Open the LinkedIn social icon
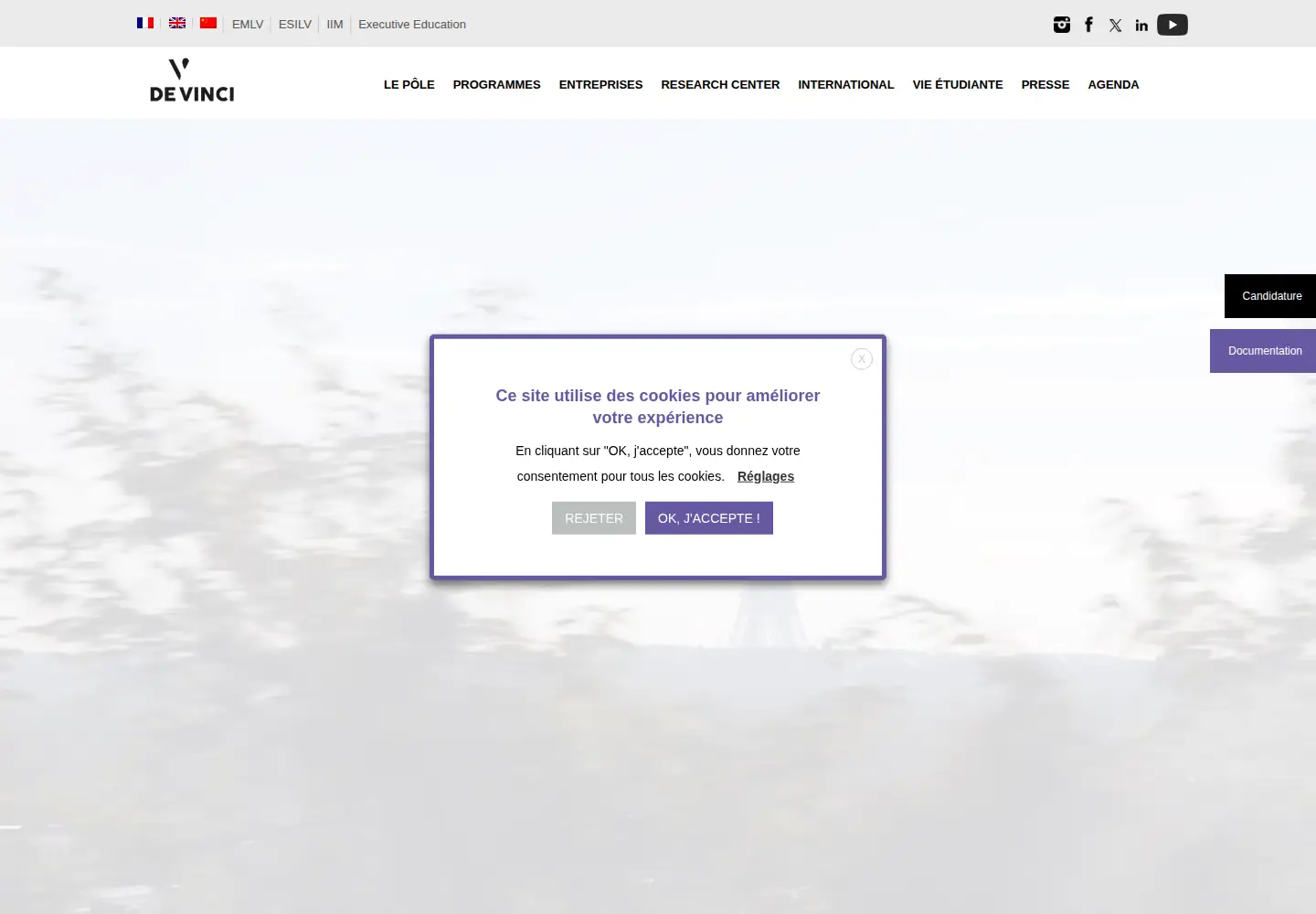This screenshot has height=914, width=1316. (1141, 26)
